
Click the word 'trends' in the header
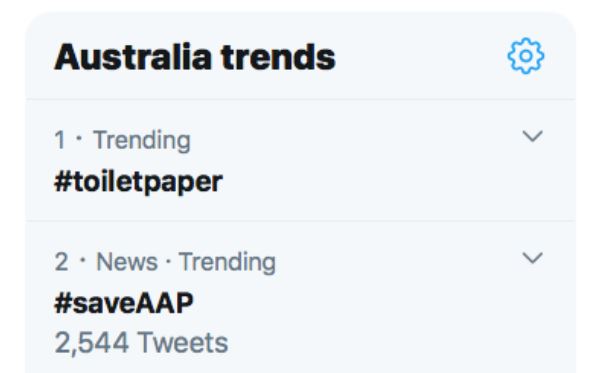click(x=278, y=57)
